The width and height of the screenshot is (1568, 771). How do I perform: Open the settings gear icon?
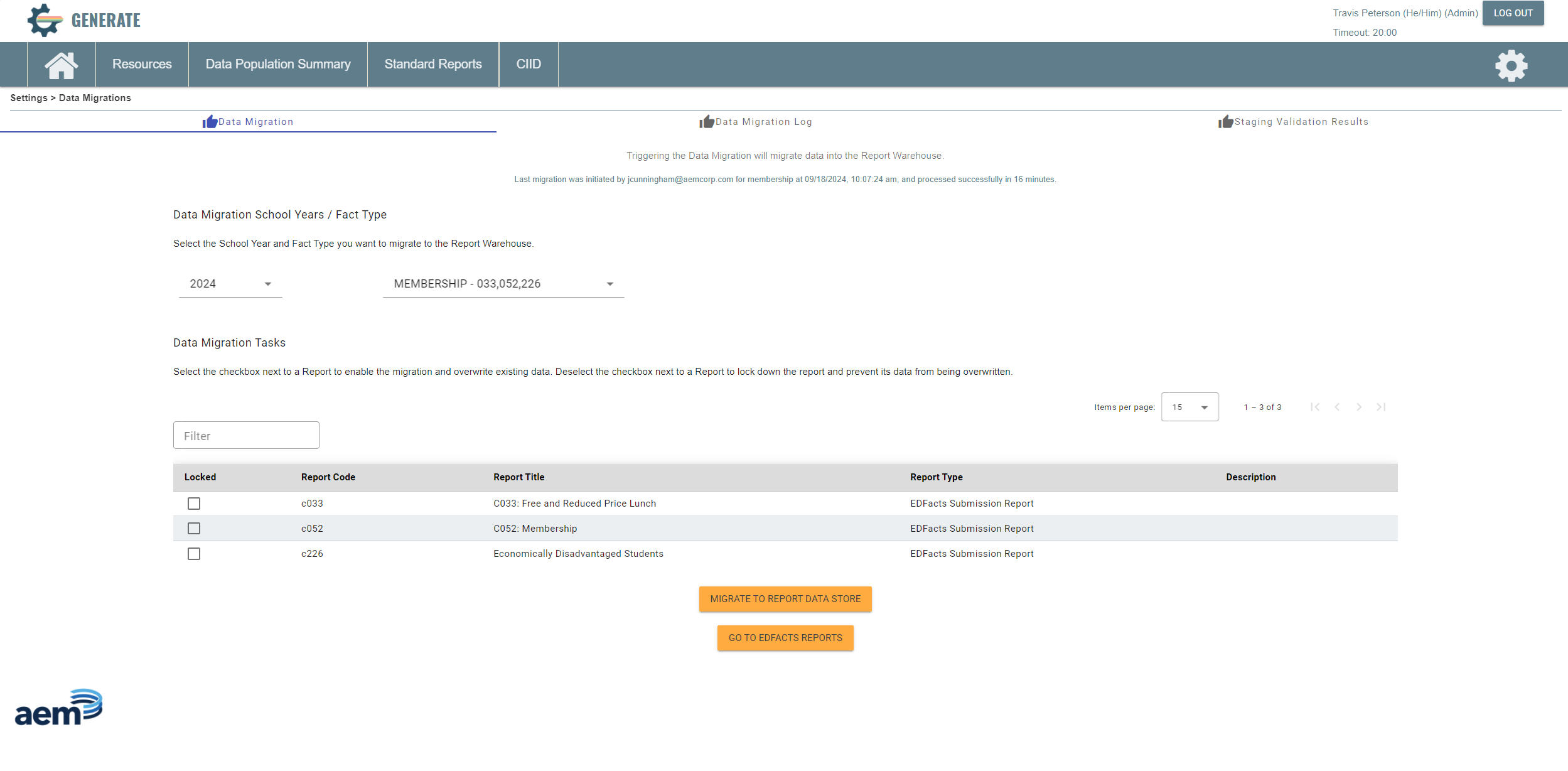[x=1511, y=65]
